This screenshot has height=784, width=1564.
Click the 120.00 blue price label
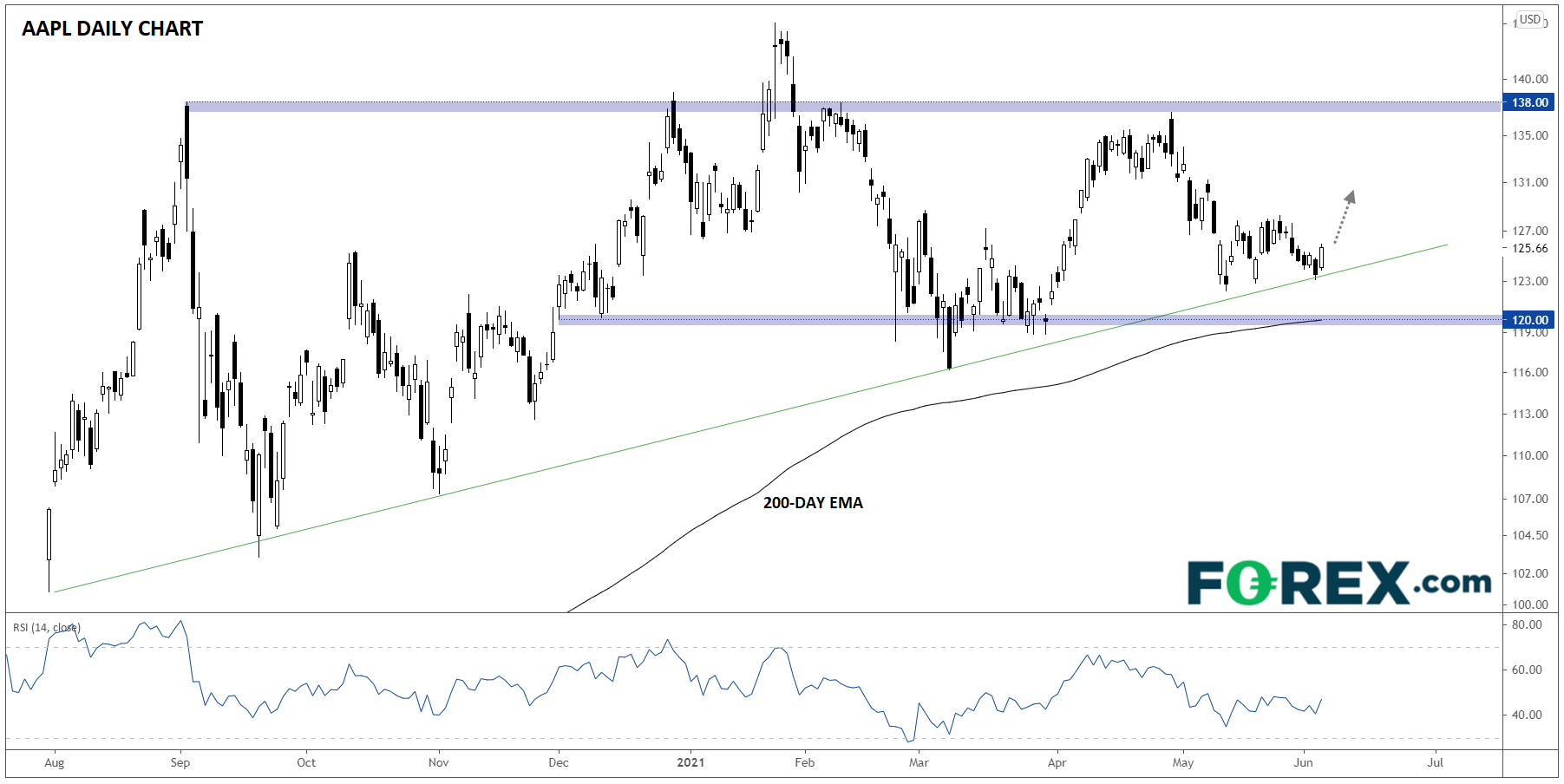pos(1529,320)
